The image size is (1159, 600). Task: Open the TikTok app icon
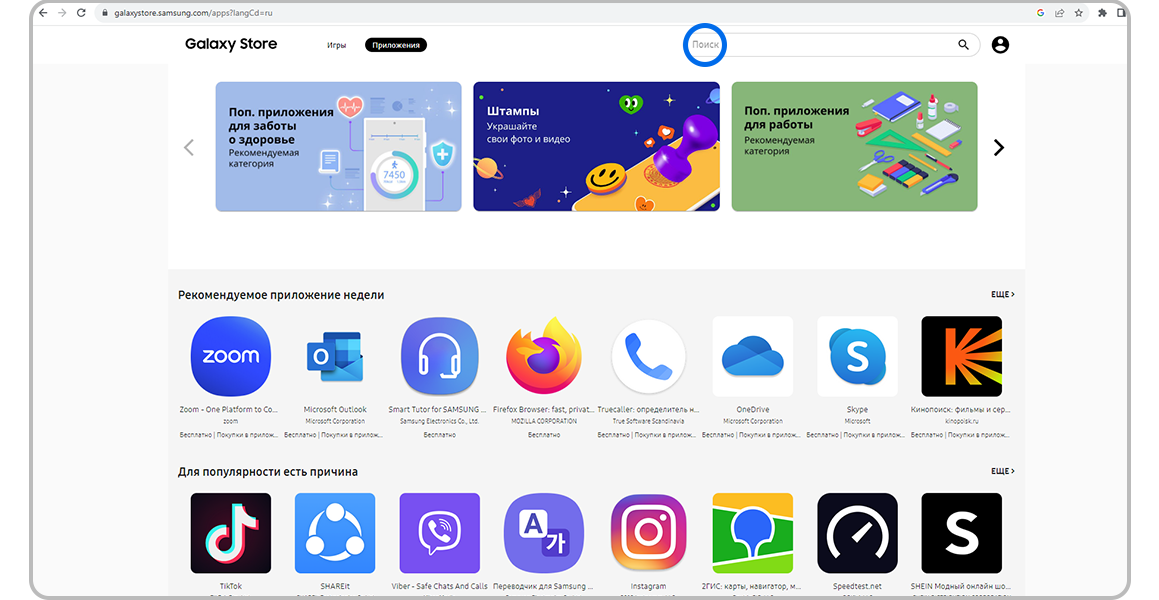pyautogui.click(x=231, y=533)
